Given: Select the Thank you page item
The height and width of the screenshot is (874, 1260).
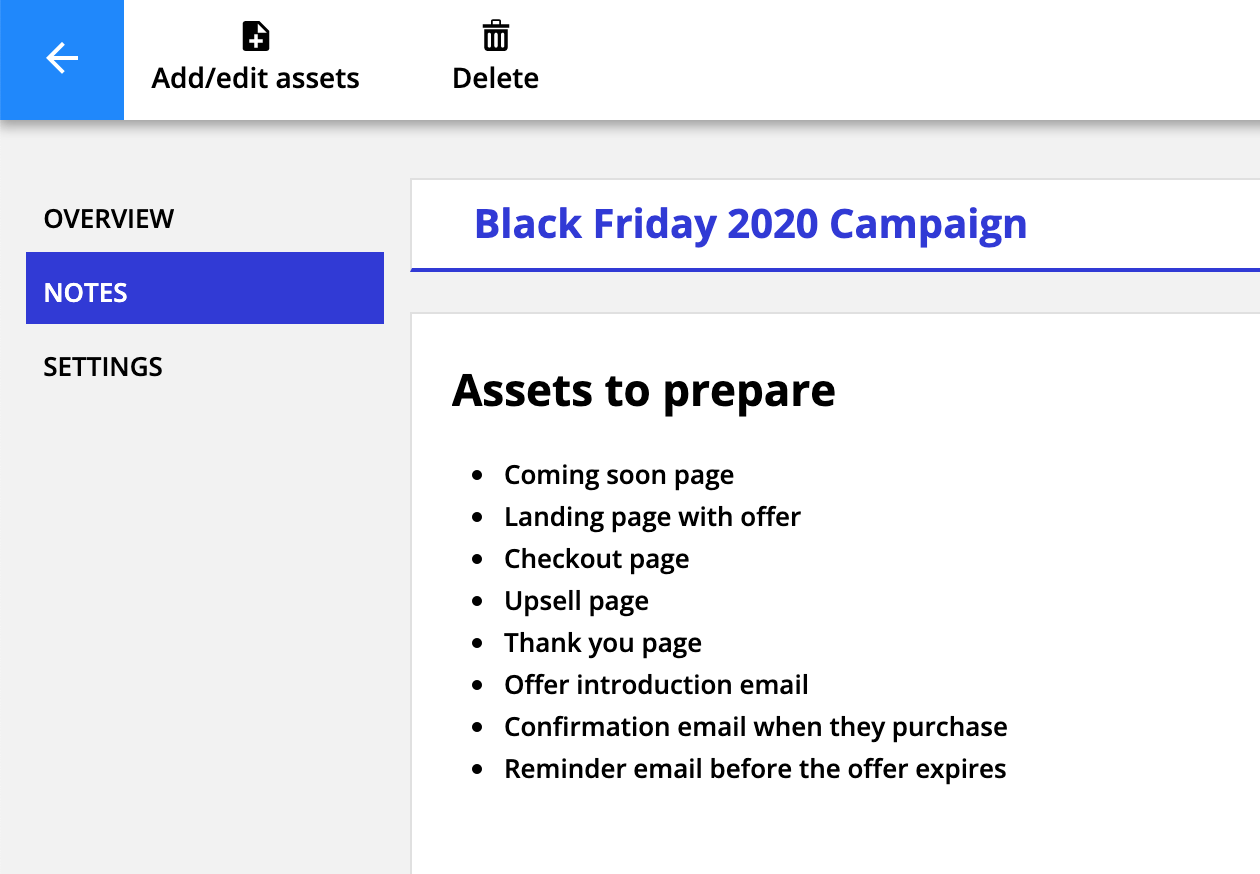Looking at the screenshot, I should [x=602, y=643].
